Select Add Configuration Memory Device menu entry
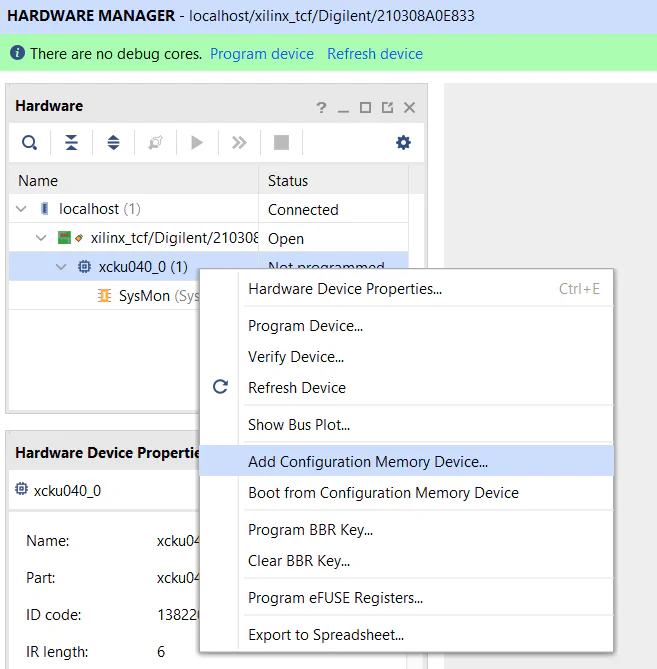The image size is (657, 669). pos(367,462)
